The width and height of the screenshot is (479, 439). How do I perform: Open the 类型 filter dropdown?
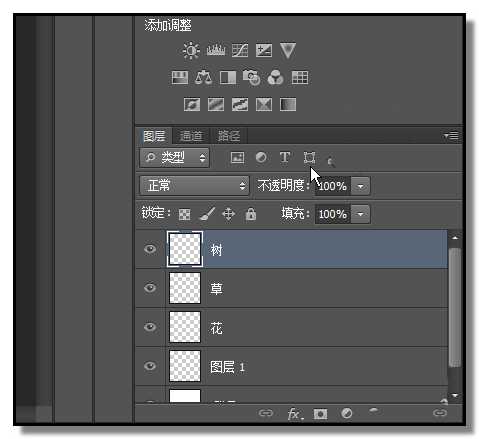174,157
